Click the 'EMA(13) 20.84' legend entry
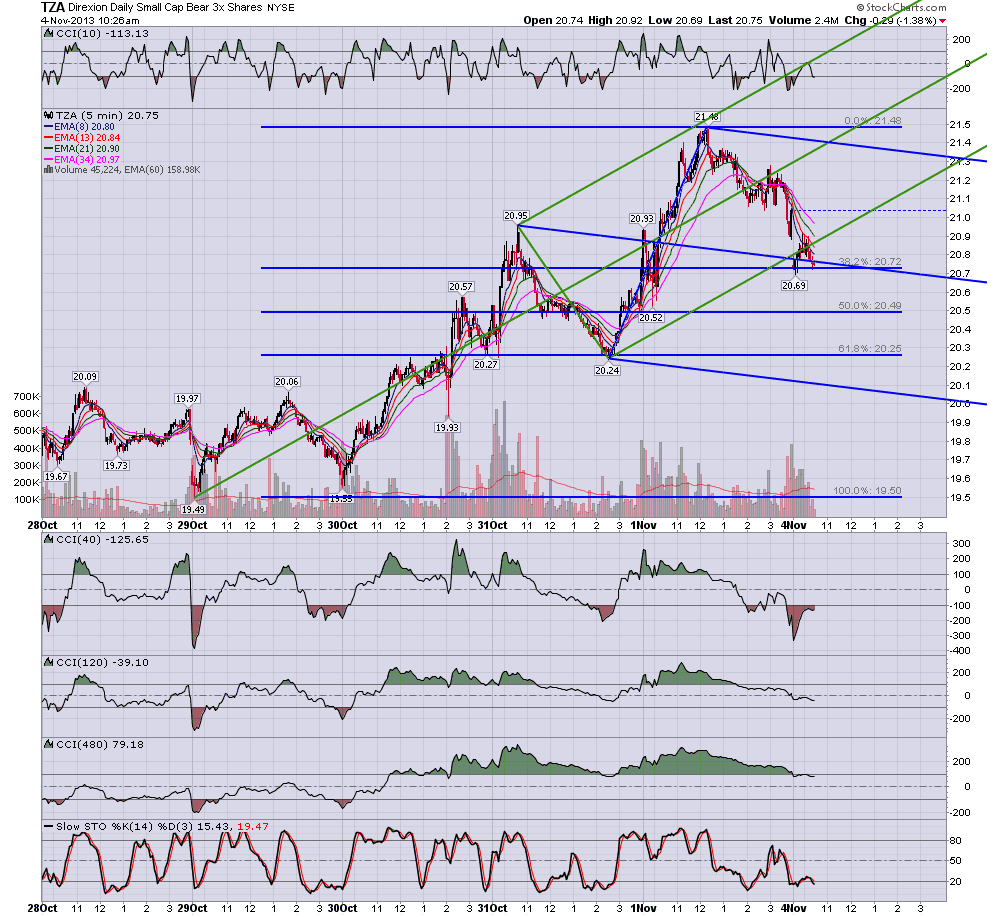 coord(87,138)
